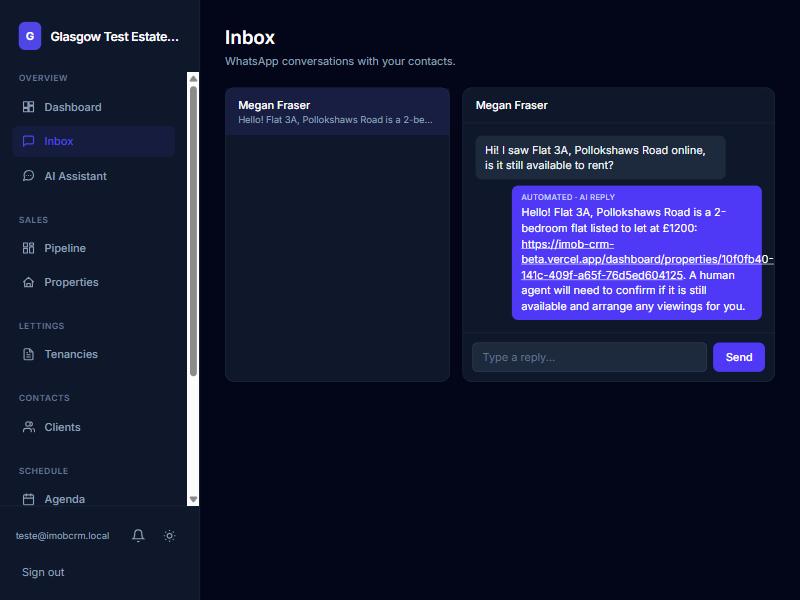Click the Tenancies document icon
This screenshot has width=800, height=600.
point(29,354)
